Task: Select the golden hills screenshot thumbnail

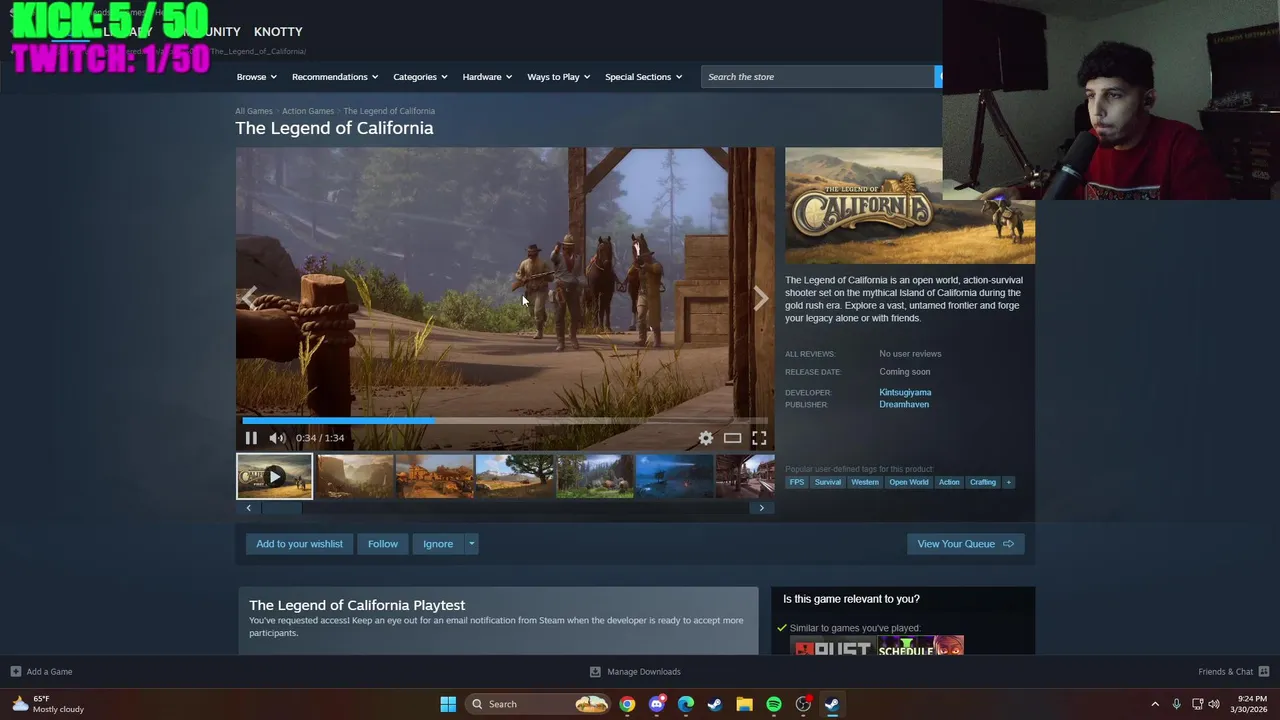Action: [515, 476]
